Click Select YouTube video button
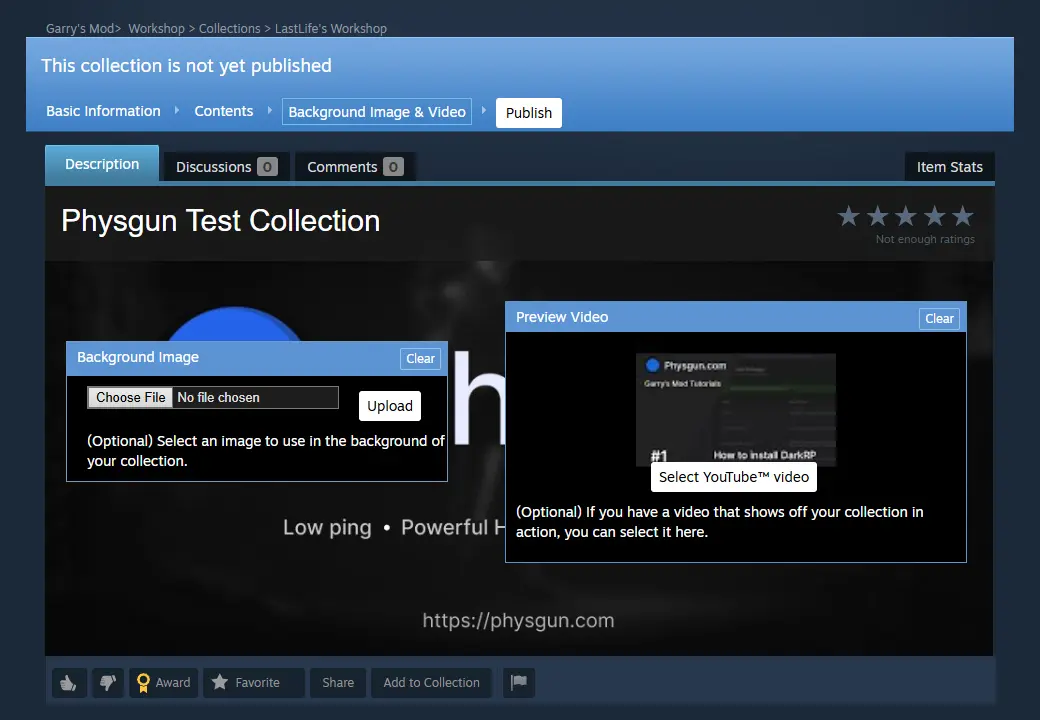 click(x=733, y=477)
